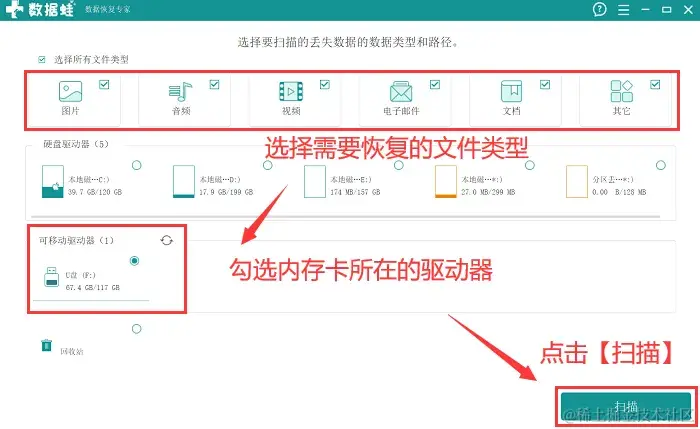Viewport: 700px width, 429px height.
Task: Select the U盘 (F:) radio button
Action: (x=134, y=261)
